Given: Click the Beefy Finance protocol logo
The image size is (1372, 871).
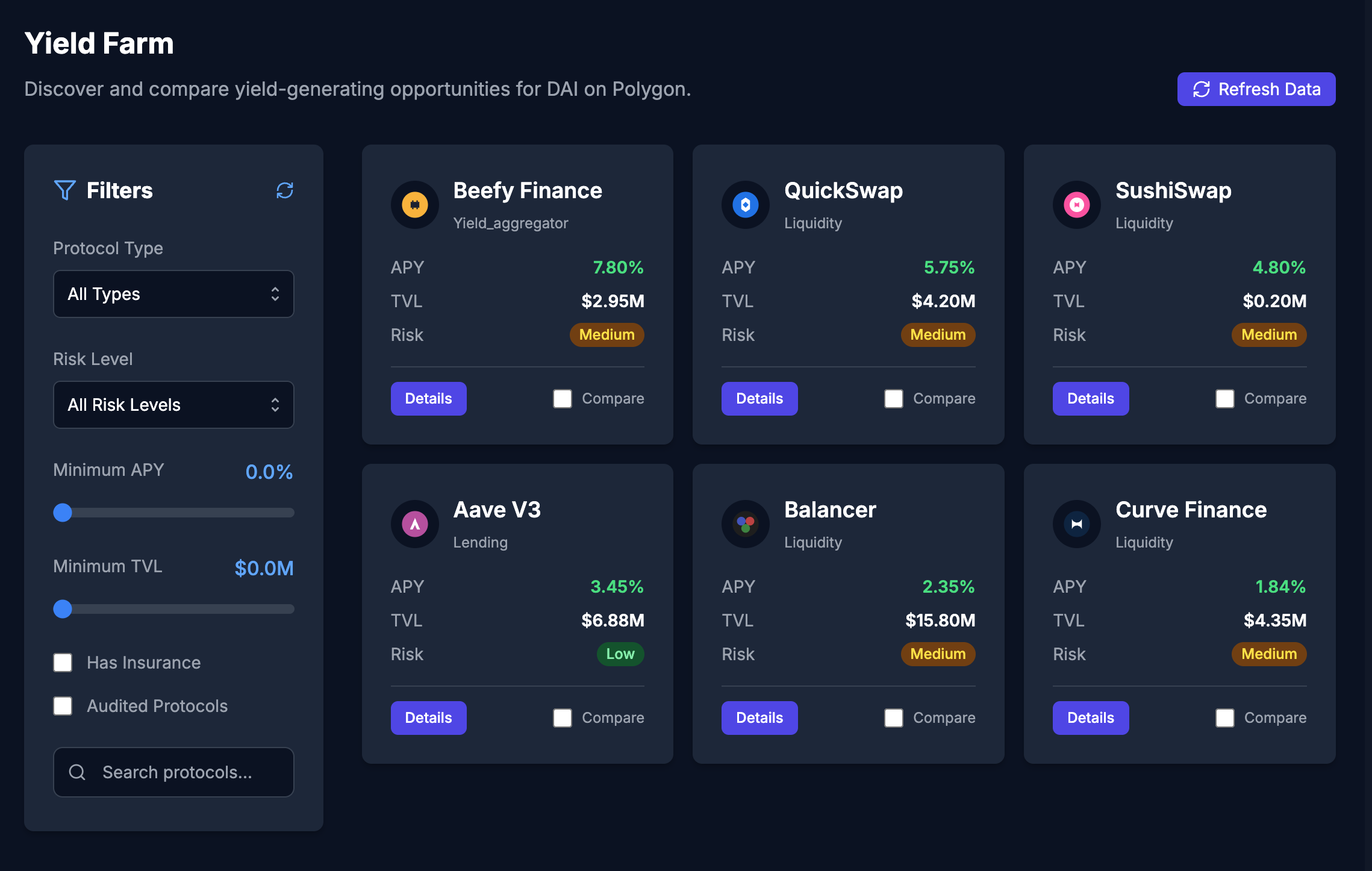Looking at the screenshot, I should tap(414, 205).
